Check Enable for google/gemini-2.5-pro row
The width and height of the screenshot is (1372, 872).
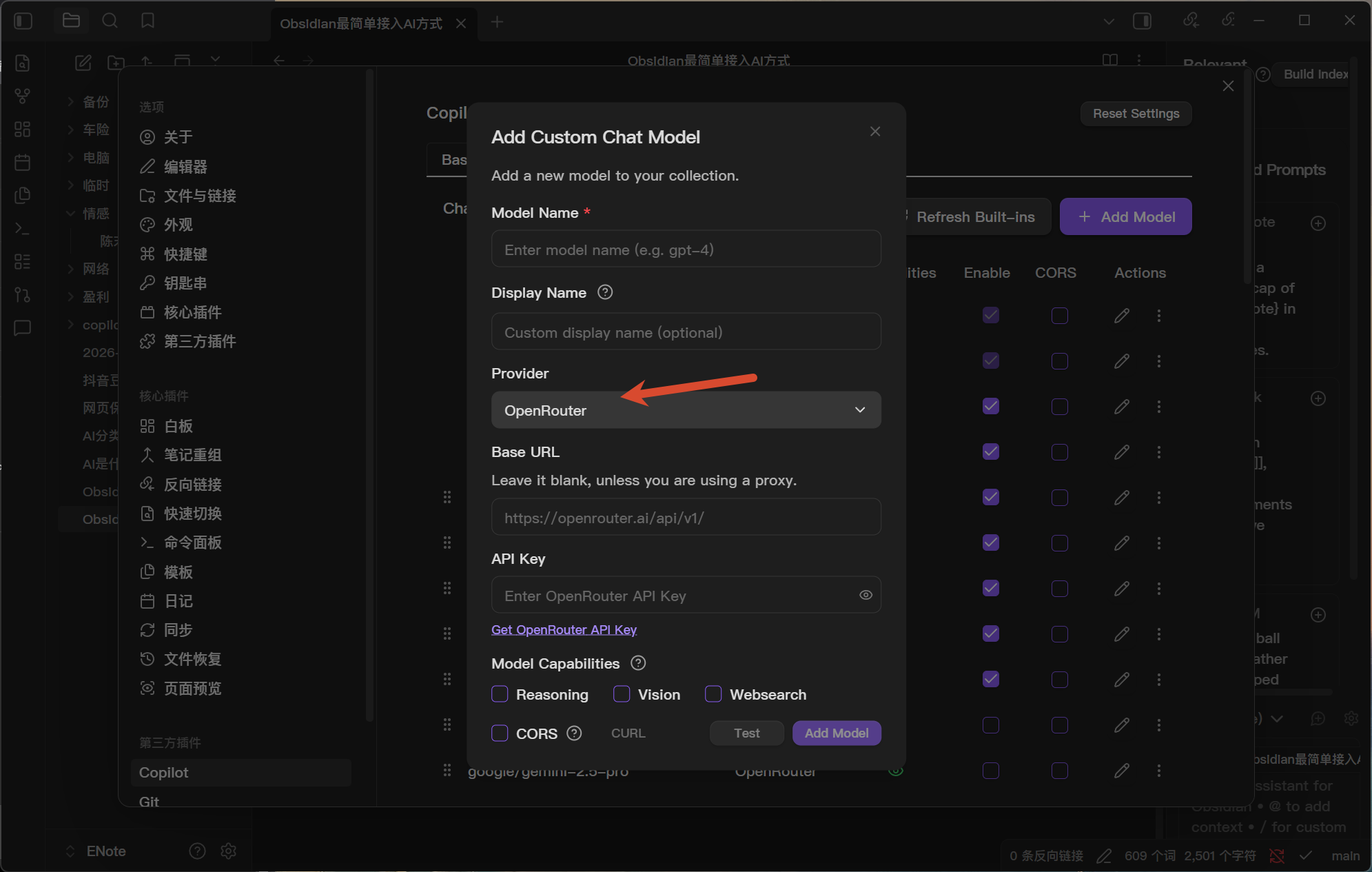(x=991, y=770)
